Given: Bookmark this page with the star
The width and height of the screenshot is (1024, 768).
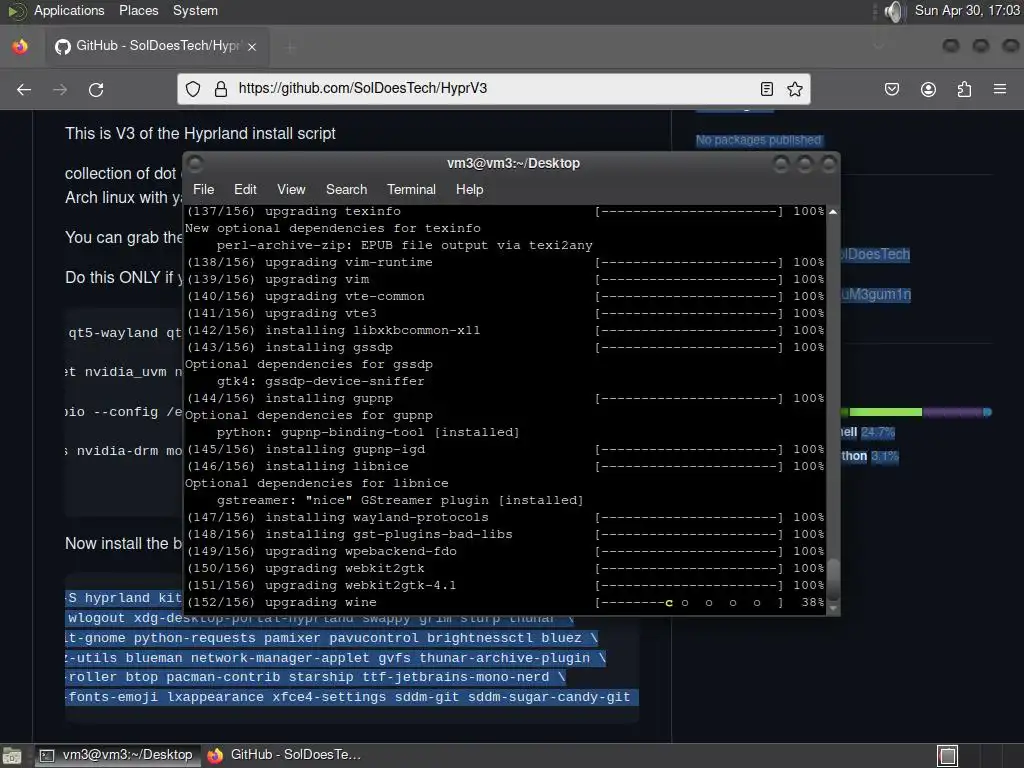Looking at the screenshot, I should 795,89.
